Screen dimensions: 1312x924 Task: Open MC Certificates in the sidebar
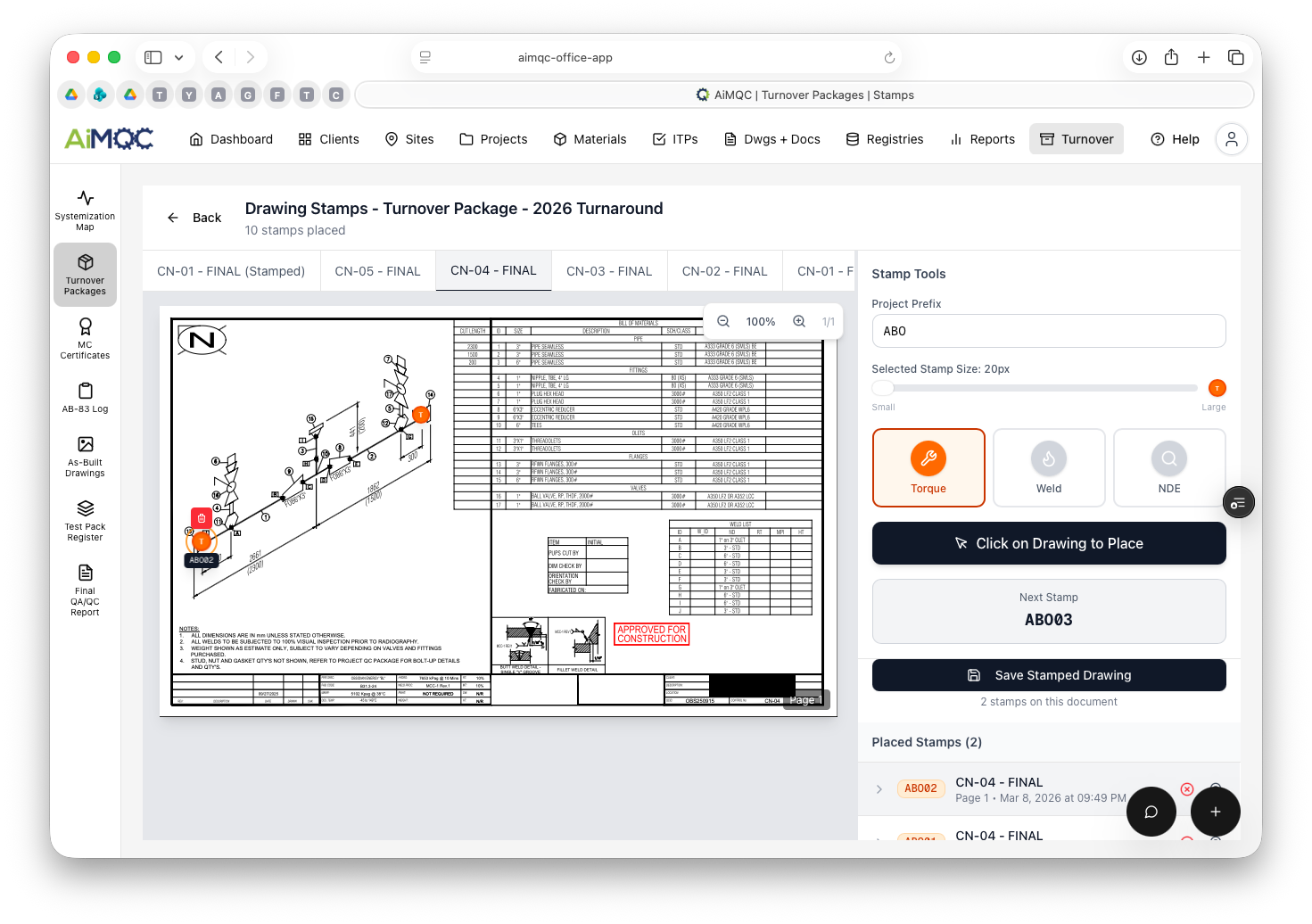pos(85,339)
